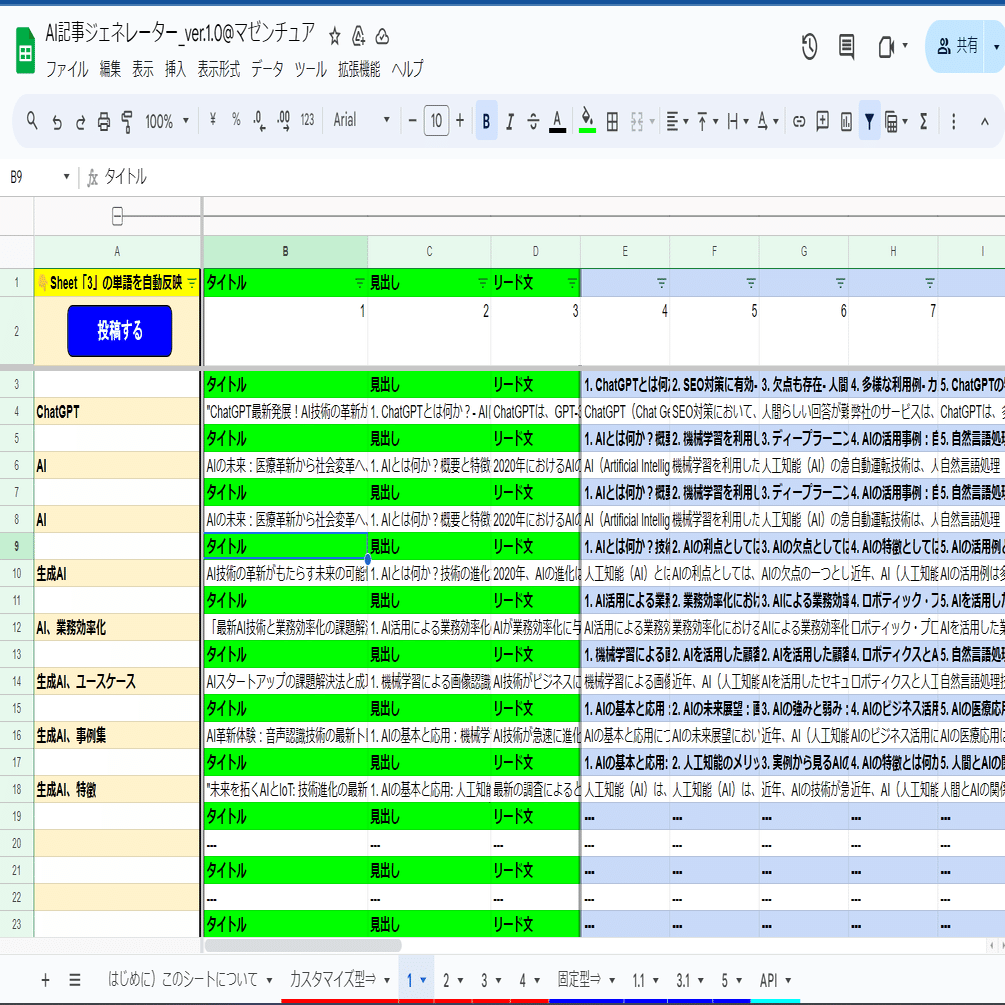The height and width of the screenshot is (1005, 1005).
Task: Open the 挿入 menu
Action: pyautogui.click(x=175, y=69)
